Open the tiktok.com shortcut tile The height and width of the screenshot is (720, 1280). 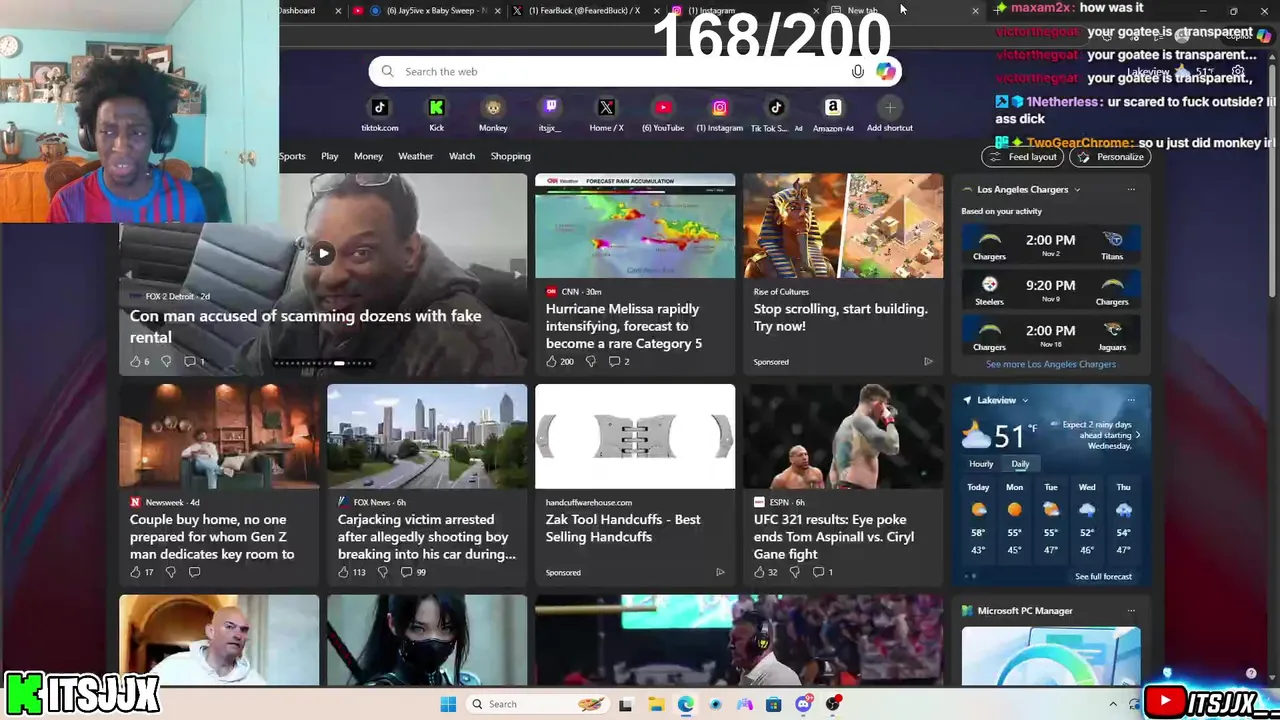tap(379, 114)
